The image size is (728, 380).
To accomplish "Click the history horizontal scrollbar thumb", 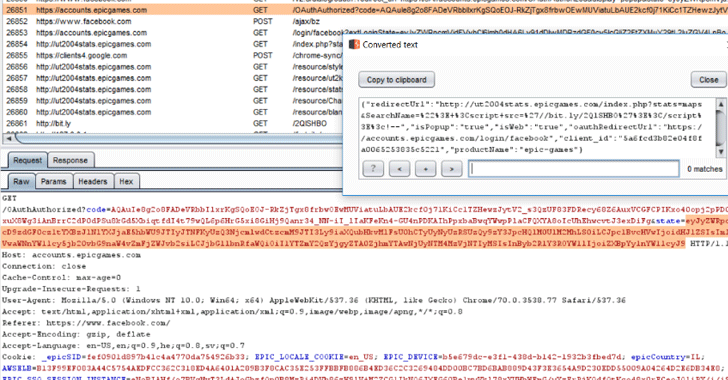I will 179,138.
